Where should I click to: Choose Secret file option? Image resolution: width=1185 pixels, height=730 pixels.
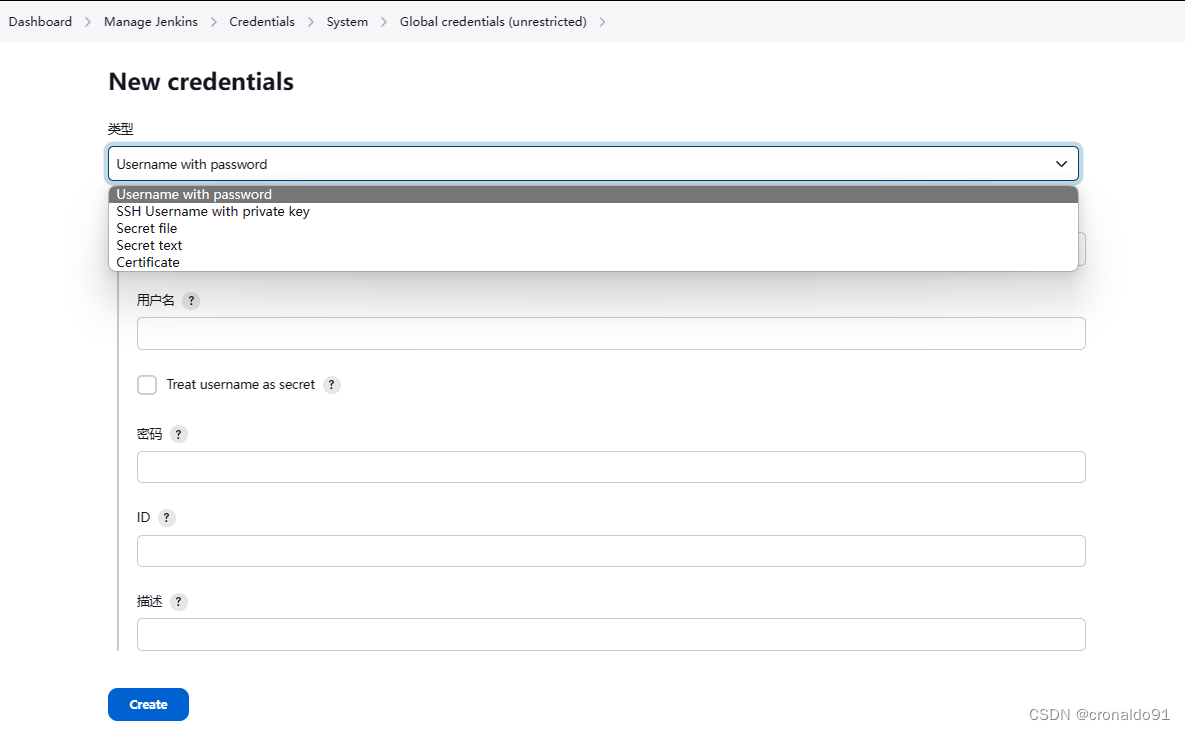pyautogui.click(x=593, y=228)
